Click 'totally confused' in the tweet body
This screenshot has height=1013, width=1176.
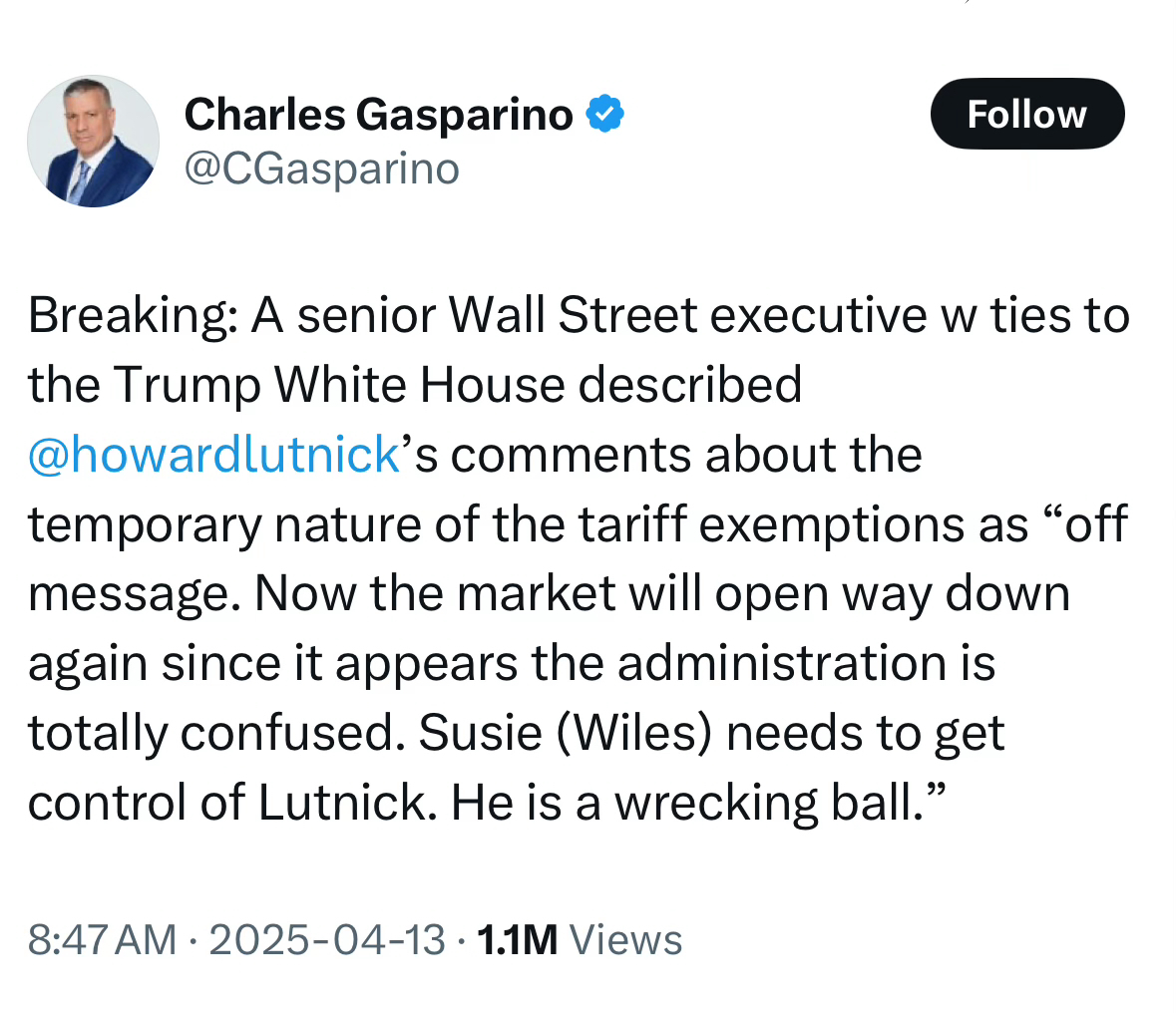(x=209, y=734)
